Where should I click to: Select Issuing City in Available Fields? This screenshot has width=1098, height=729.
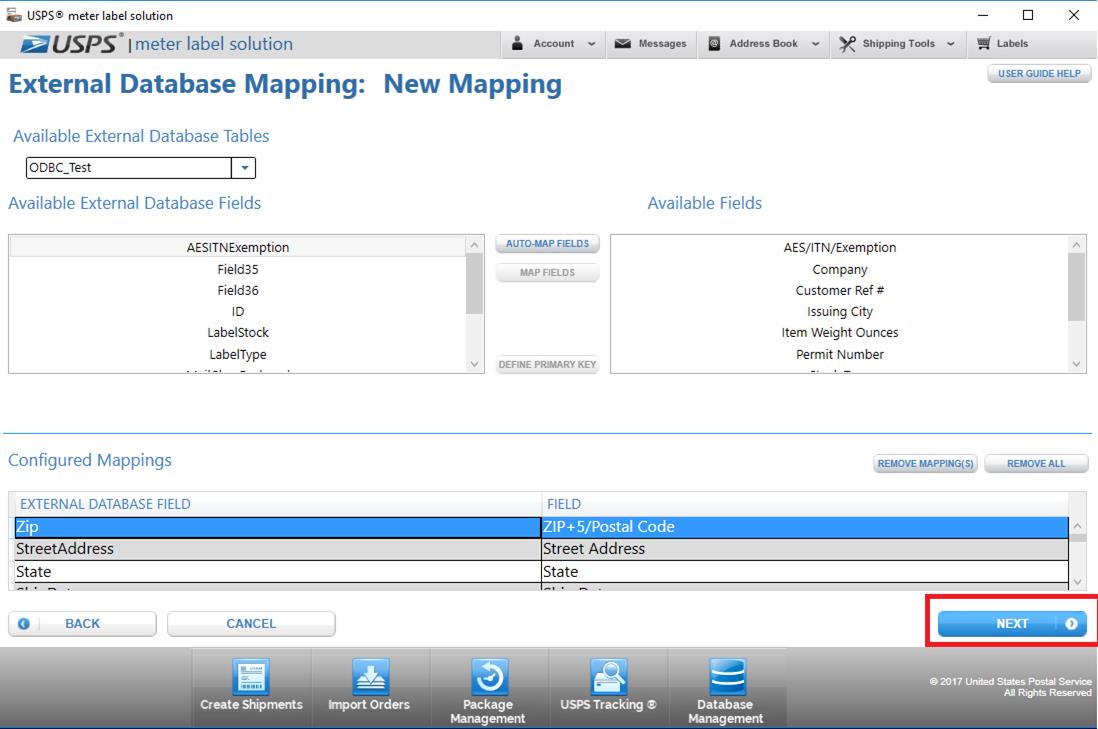[840, 311]
